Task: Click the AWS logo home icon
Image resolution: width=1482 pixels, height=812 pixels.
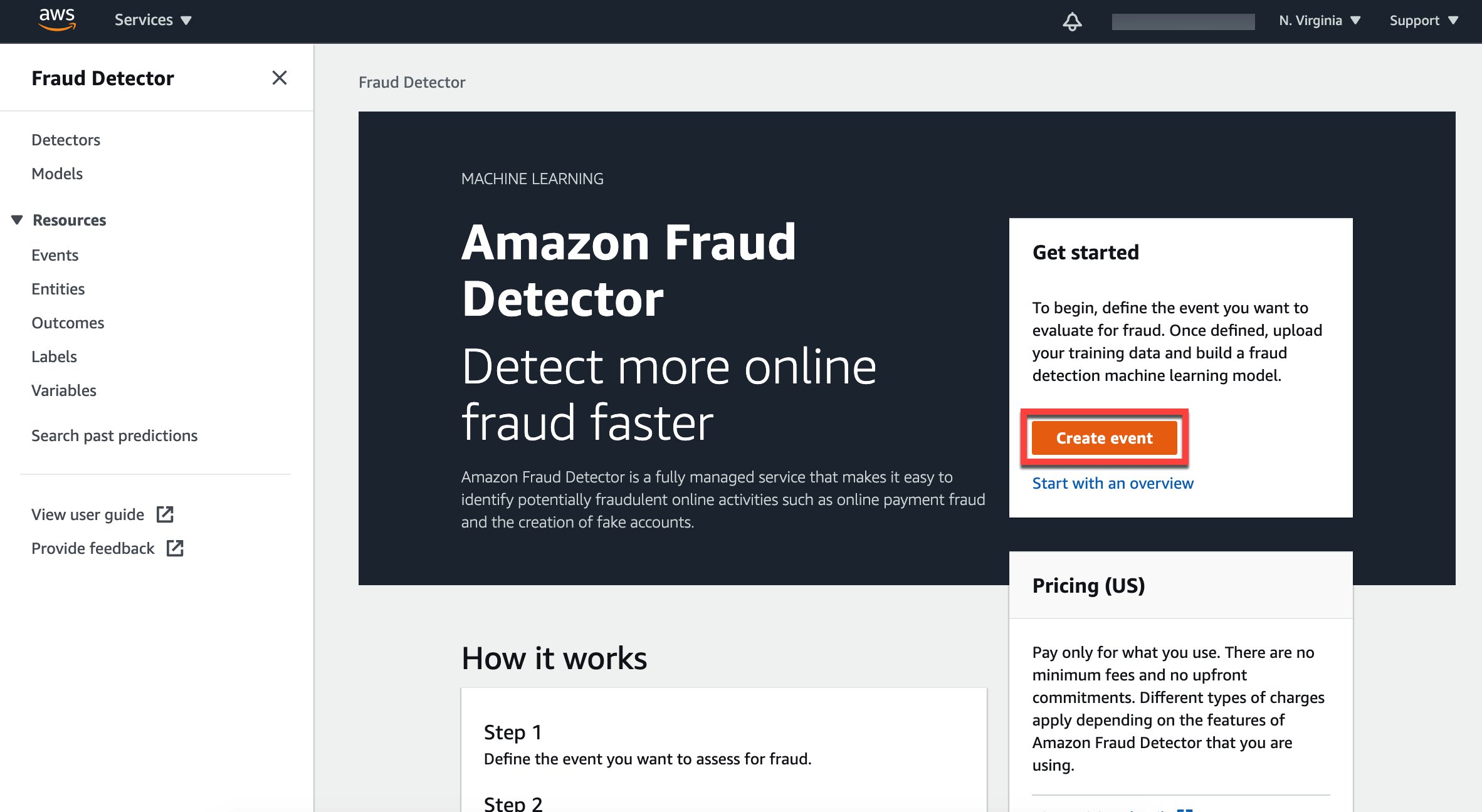Action: pyautogui.click(x=57, y=19)
